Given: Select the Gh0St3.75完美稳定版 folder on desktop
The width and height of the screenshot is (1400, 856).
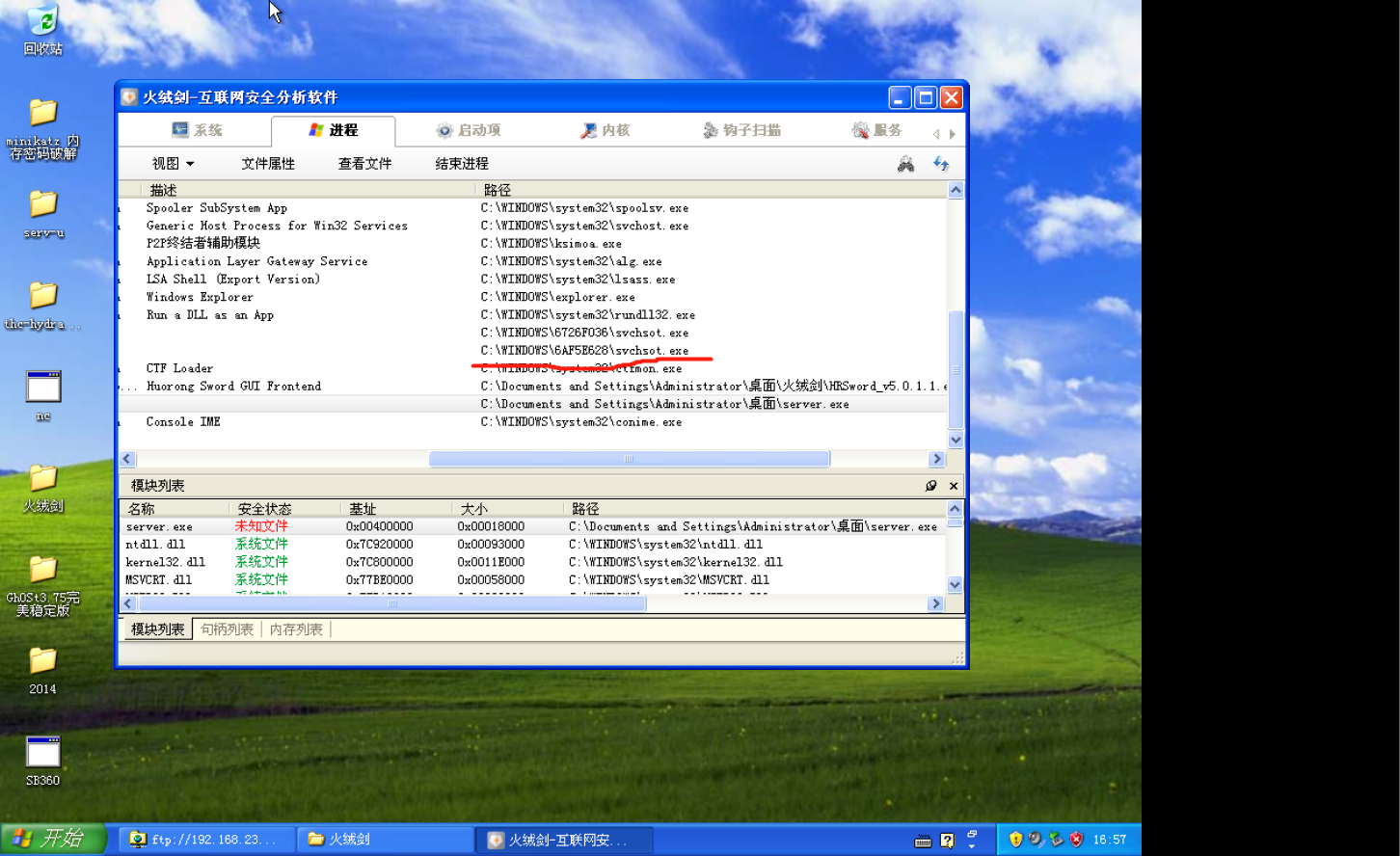Looking at the screenshot, I should click(42, 586).
